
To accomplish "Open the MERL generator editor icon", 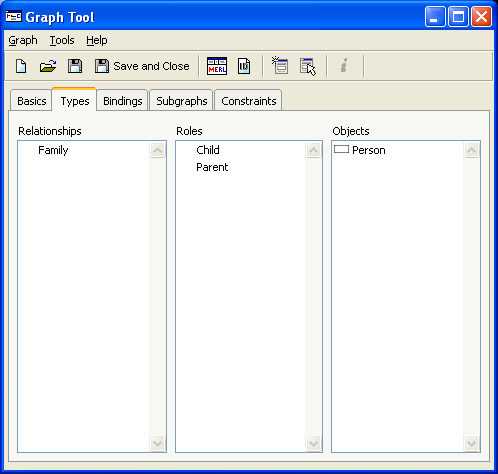I will click(217, 66).
